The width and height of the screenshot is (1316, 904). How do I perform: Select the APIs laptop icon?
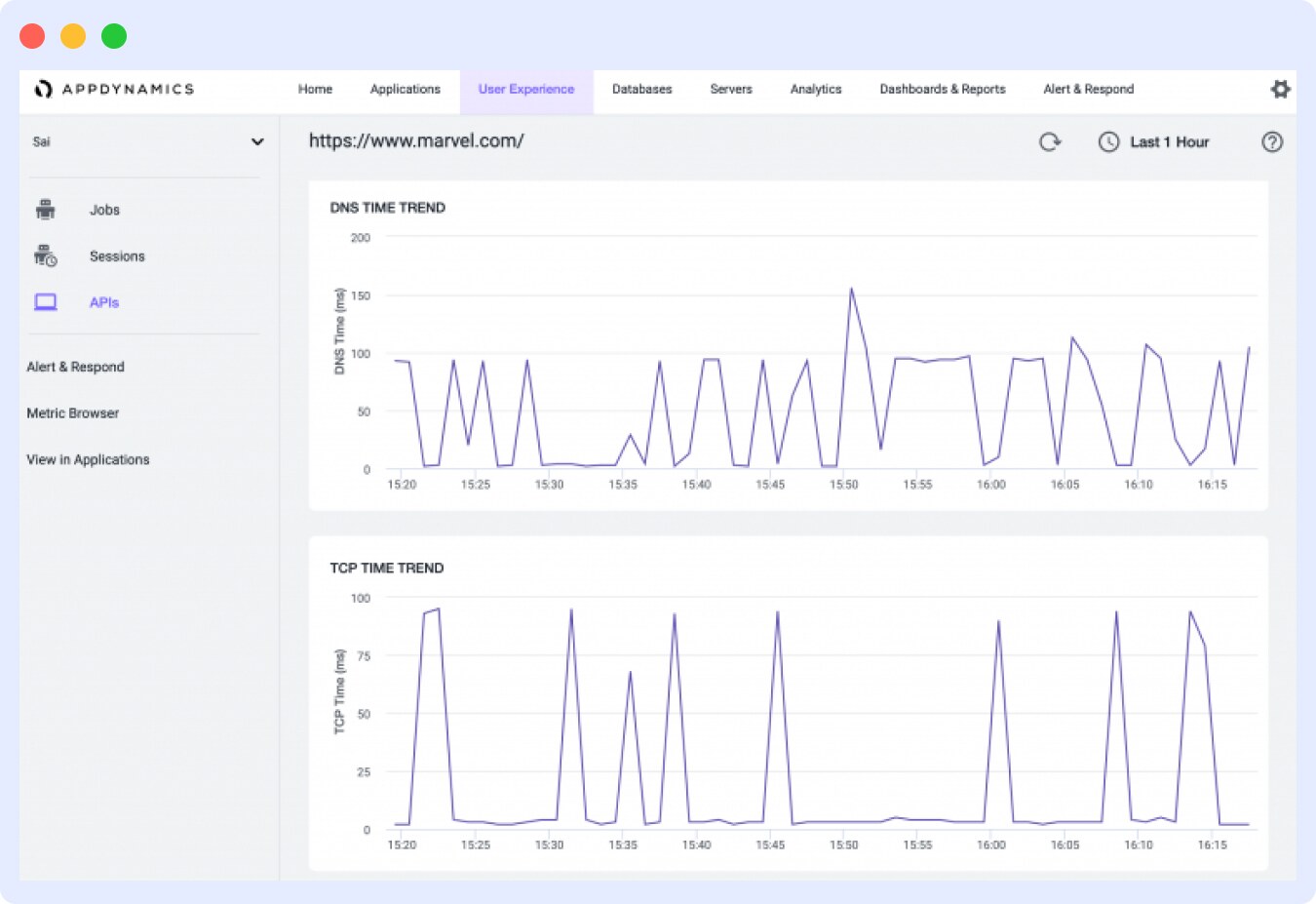(x=46, y=302)
